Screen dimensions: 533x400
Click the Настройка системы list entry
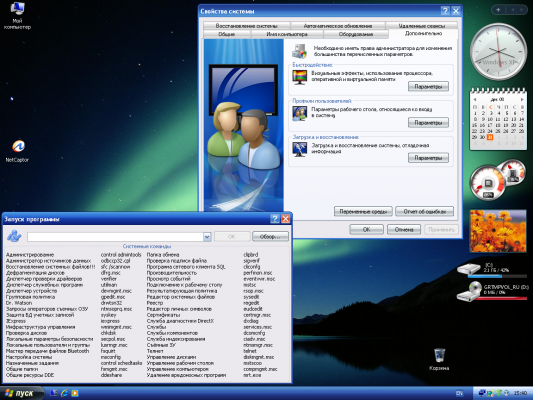[x=29, y=357]
